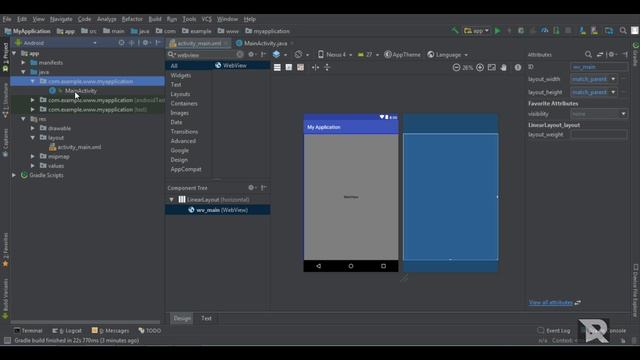Click the device Home circle in preview

click(x=351, y=266)
